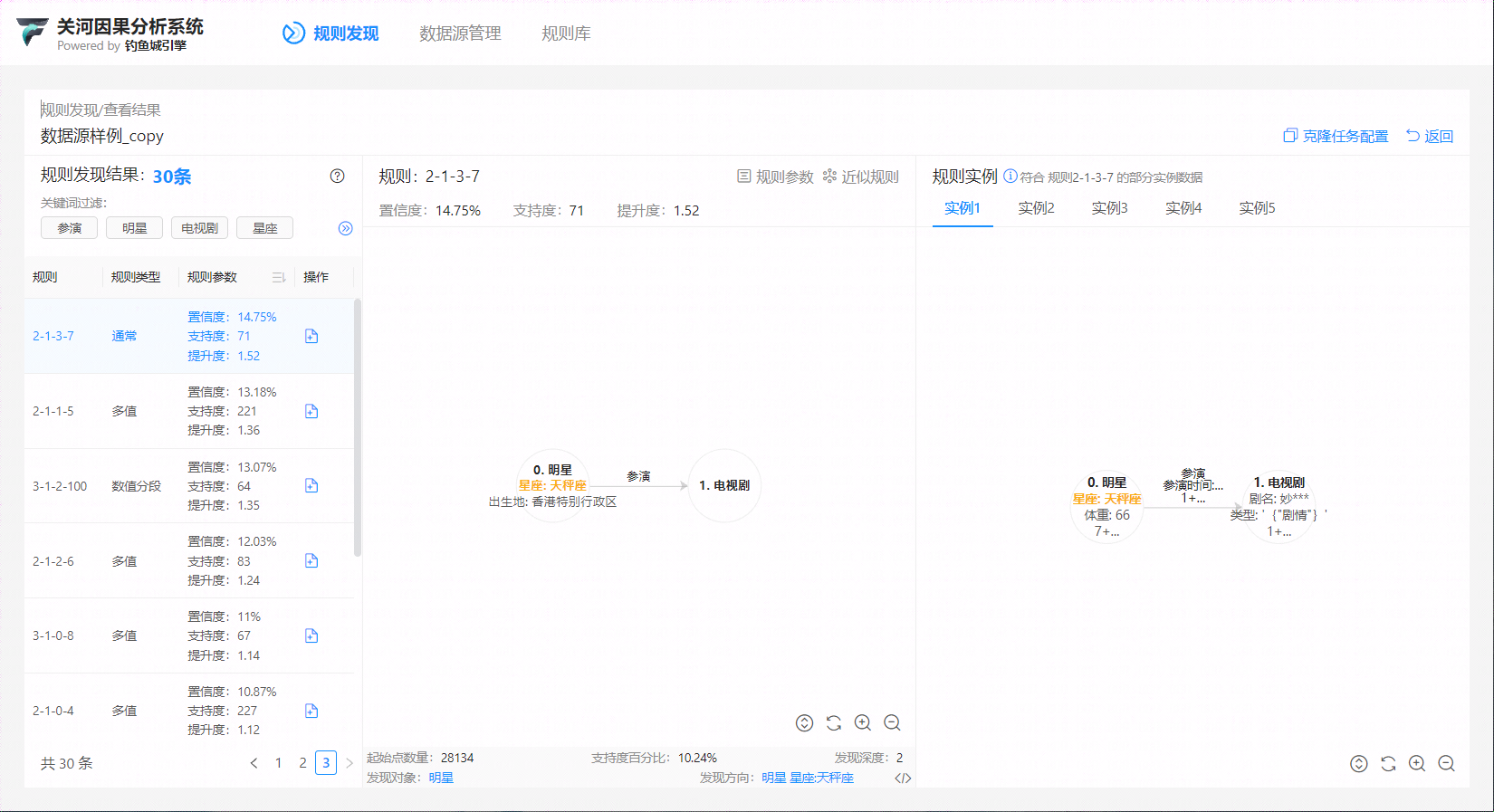Select rule 2-1-0-4 in the list
The image size is (1494, 812).
(x=188, y=711)
